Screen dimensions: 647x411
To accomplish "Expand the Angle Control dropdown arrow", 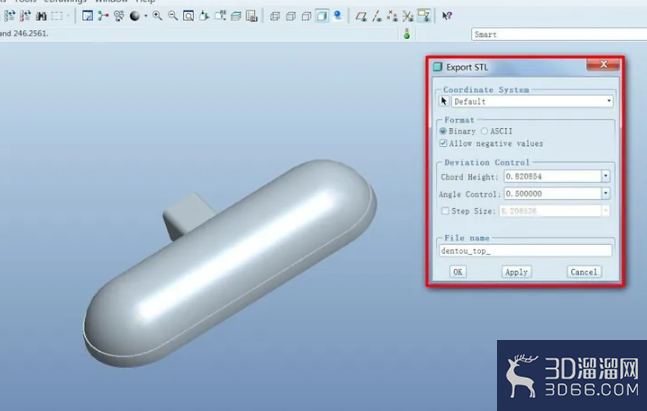I will click(605, 194).
